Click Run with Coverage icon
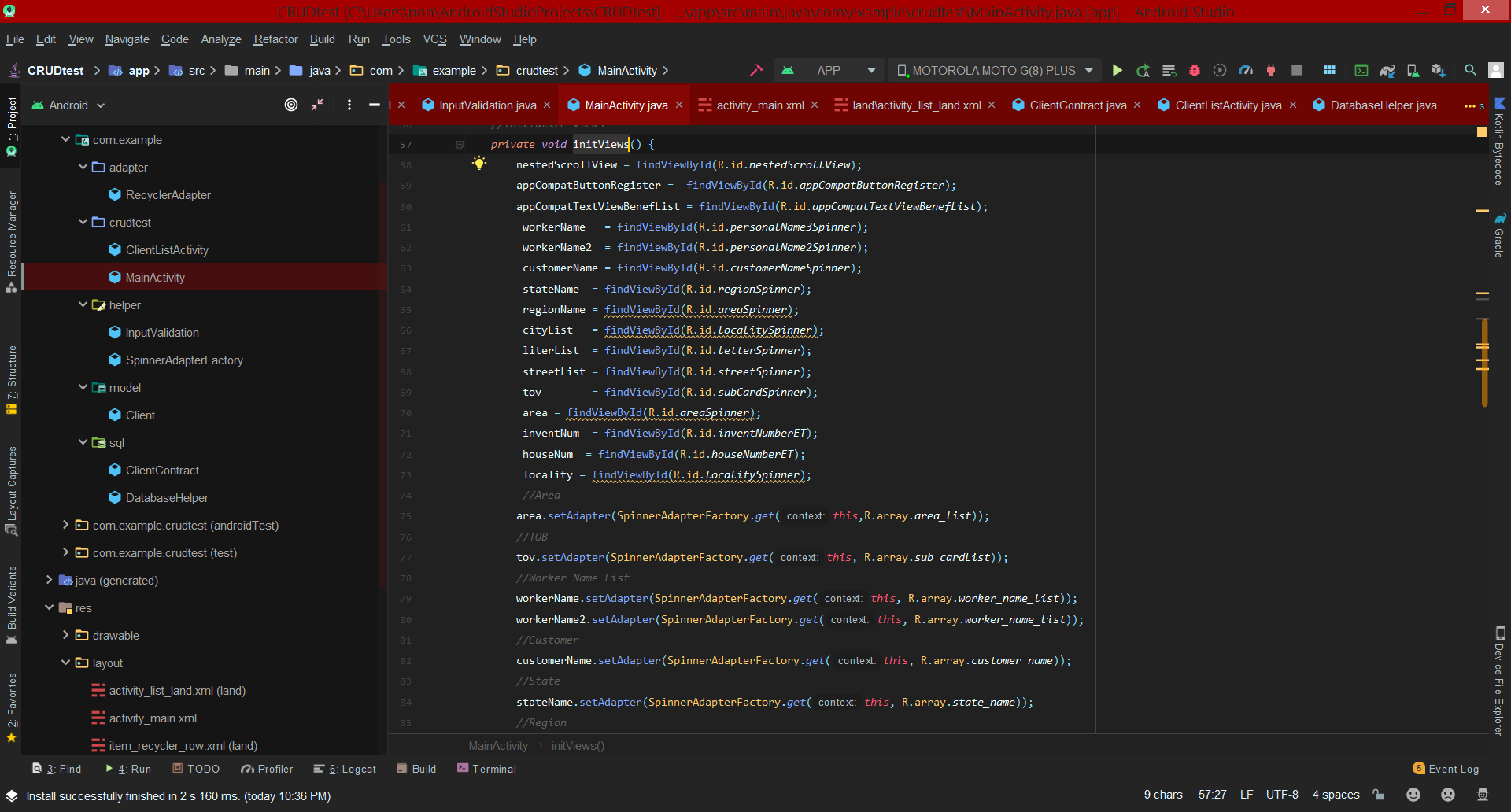1511x812 pixels. [1220, 70]
